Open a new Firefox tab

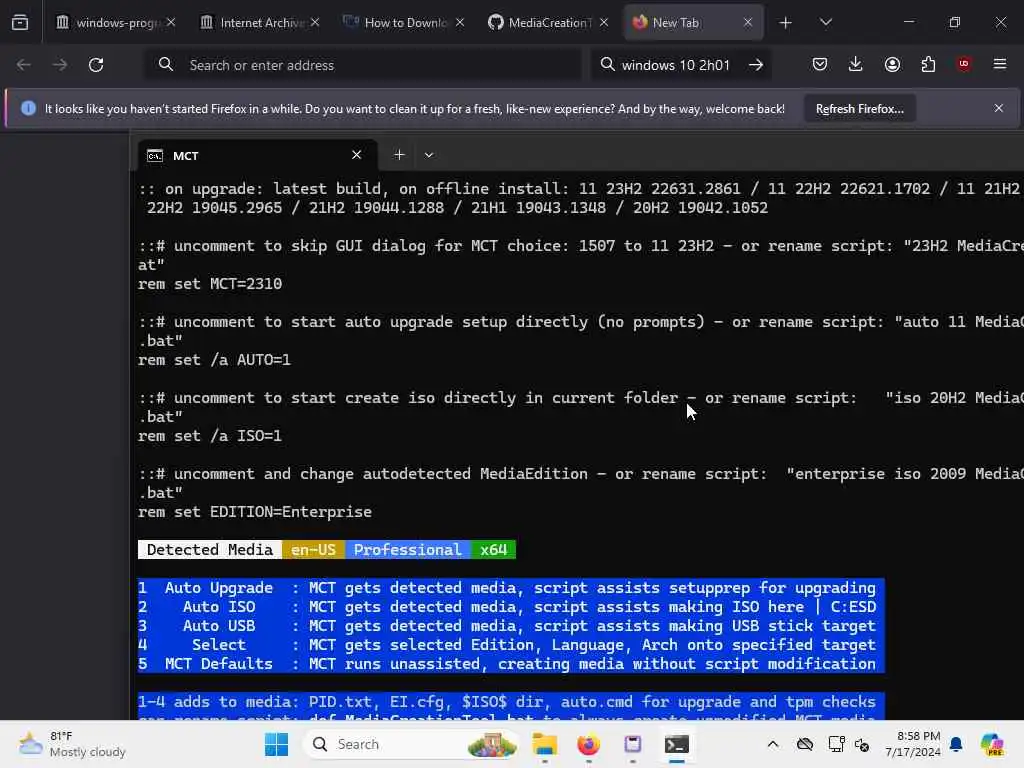coord(786,23)
